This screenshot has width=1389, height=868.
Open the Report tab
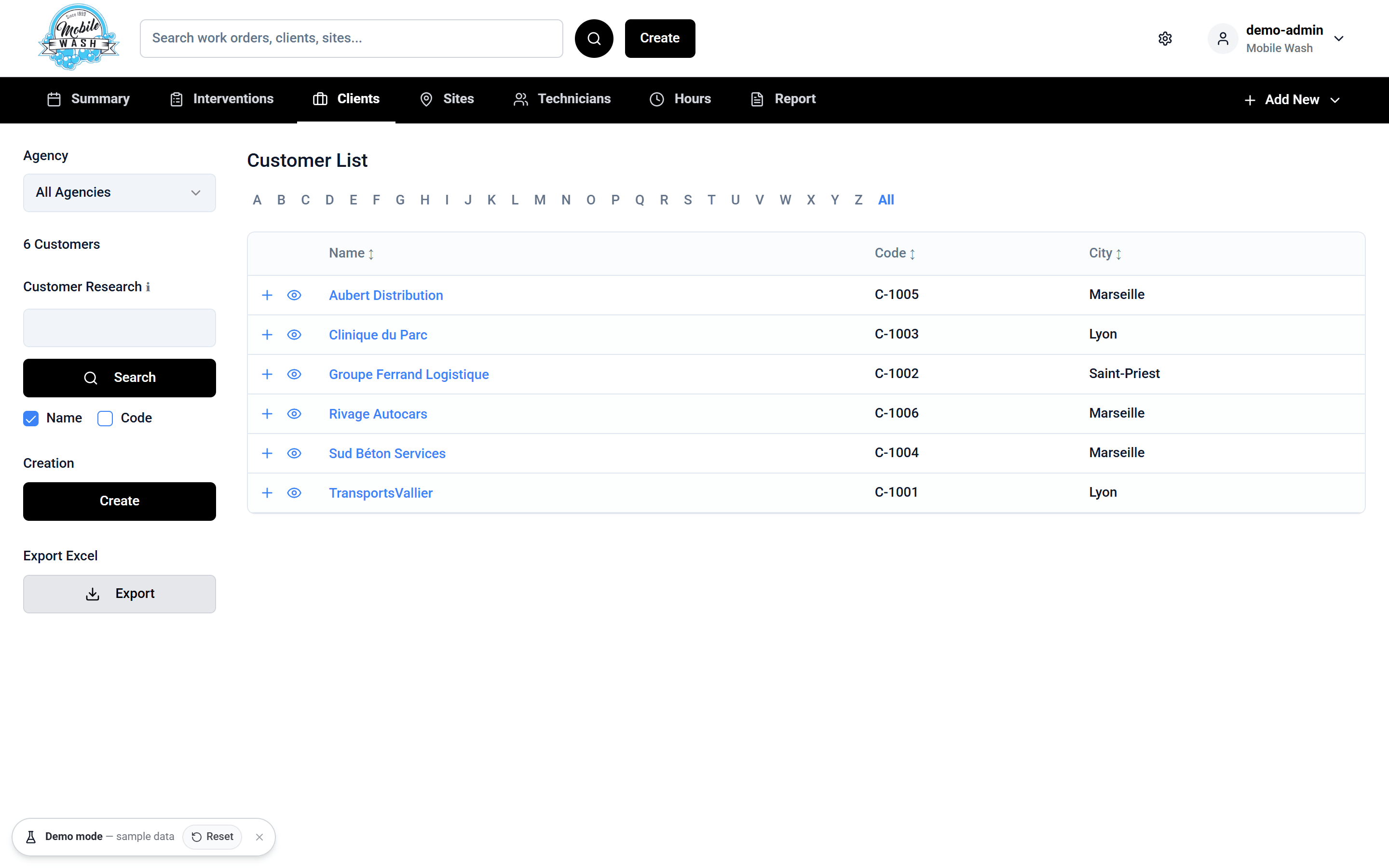[x=783, y=99]
